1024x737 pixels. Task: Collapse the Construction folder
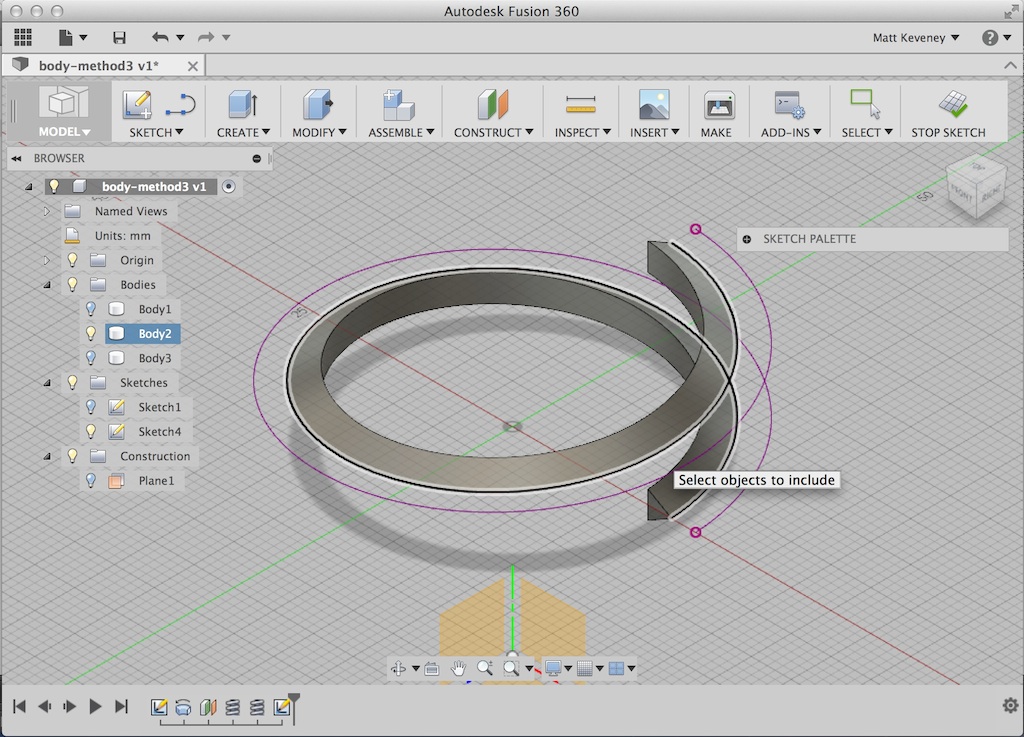(47, 457)
